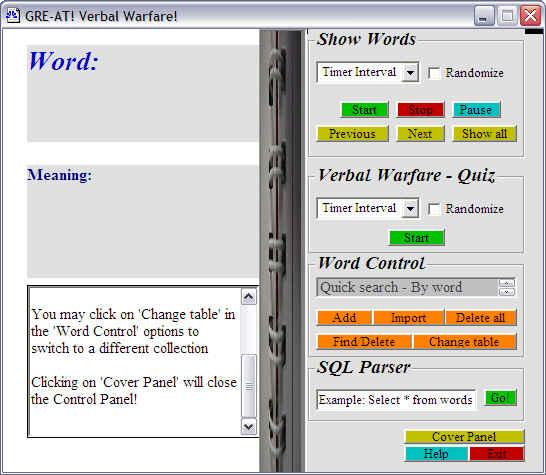Click the SQL Parser query input field

point(396,399)
